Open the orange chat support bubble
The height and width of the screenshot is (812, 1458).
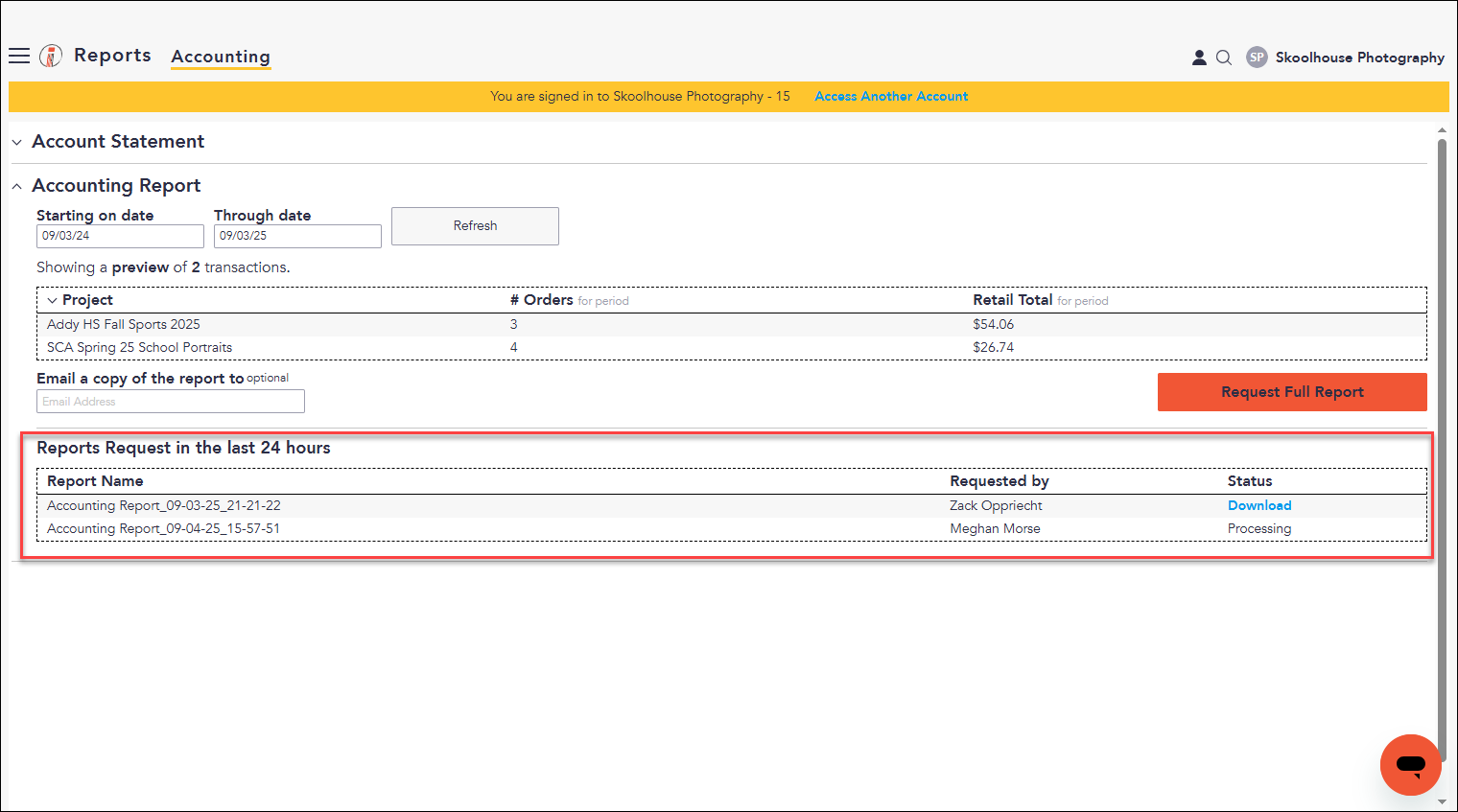[x=1411, y=765]
